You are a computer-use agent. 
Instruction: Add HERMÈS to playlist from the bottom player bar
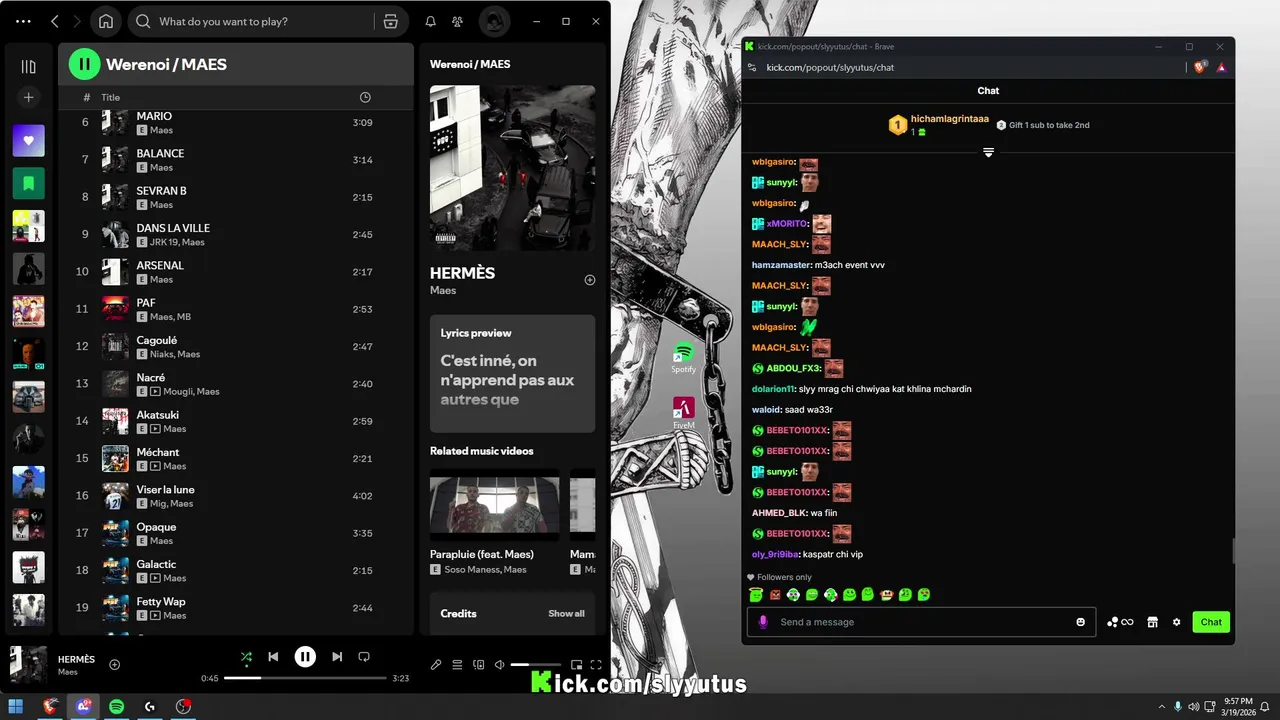(x=114, y=664)
